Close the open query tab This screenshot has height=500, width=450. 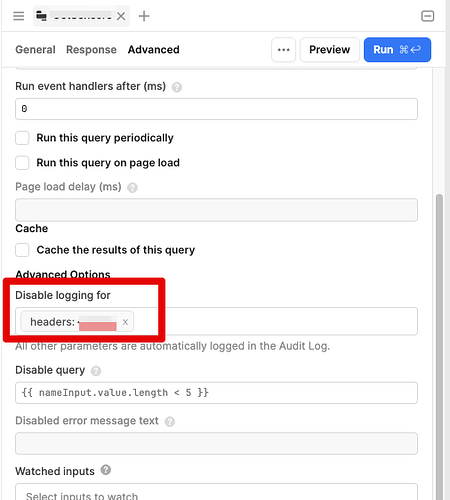(121, 16)
